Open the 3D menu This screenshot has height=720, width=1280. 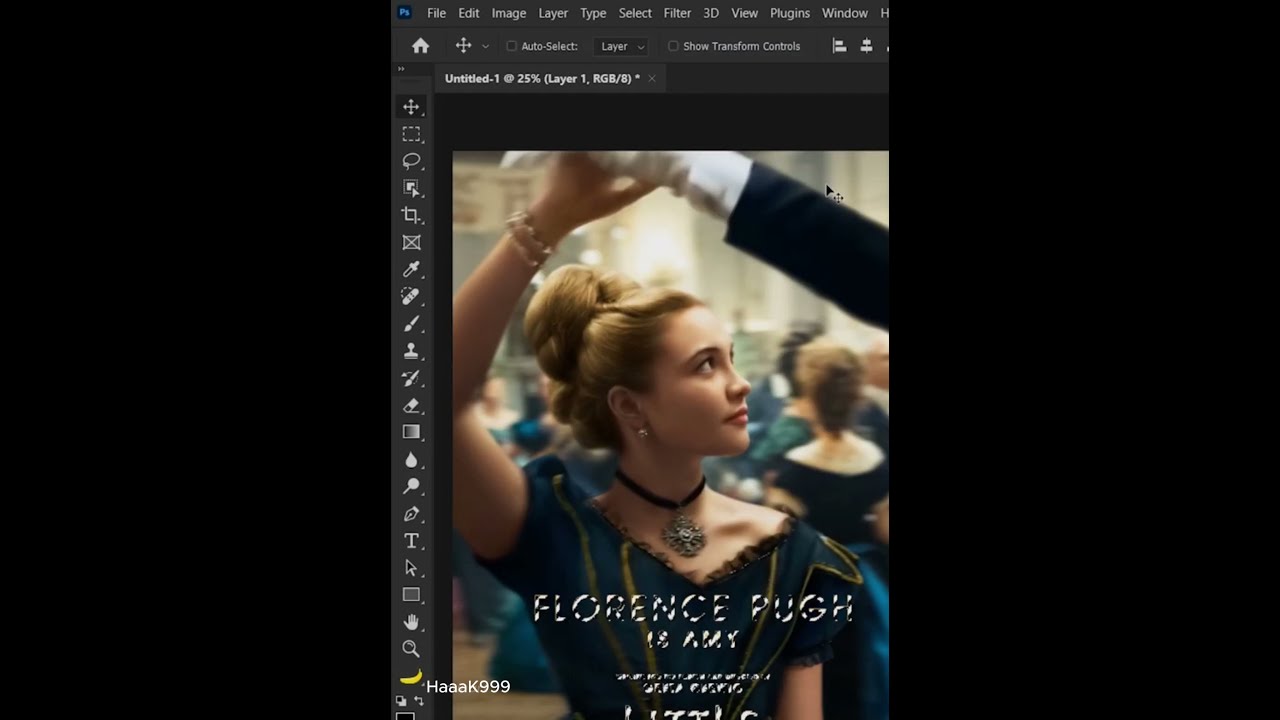711,13
